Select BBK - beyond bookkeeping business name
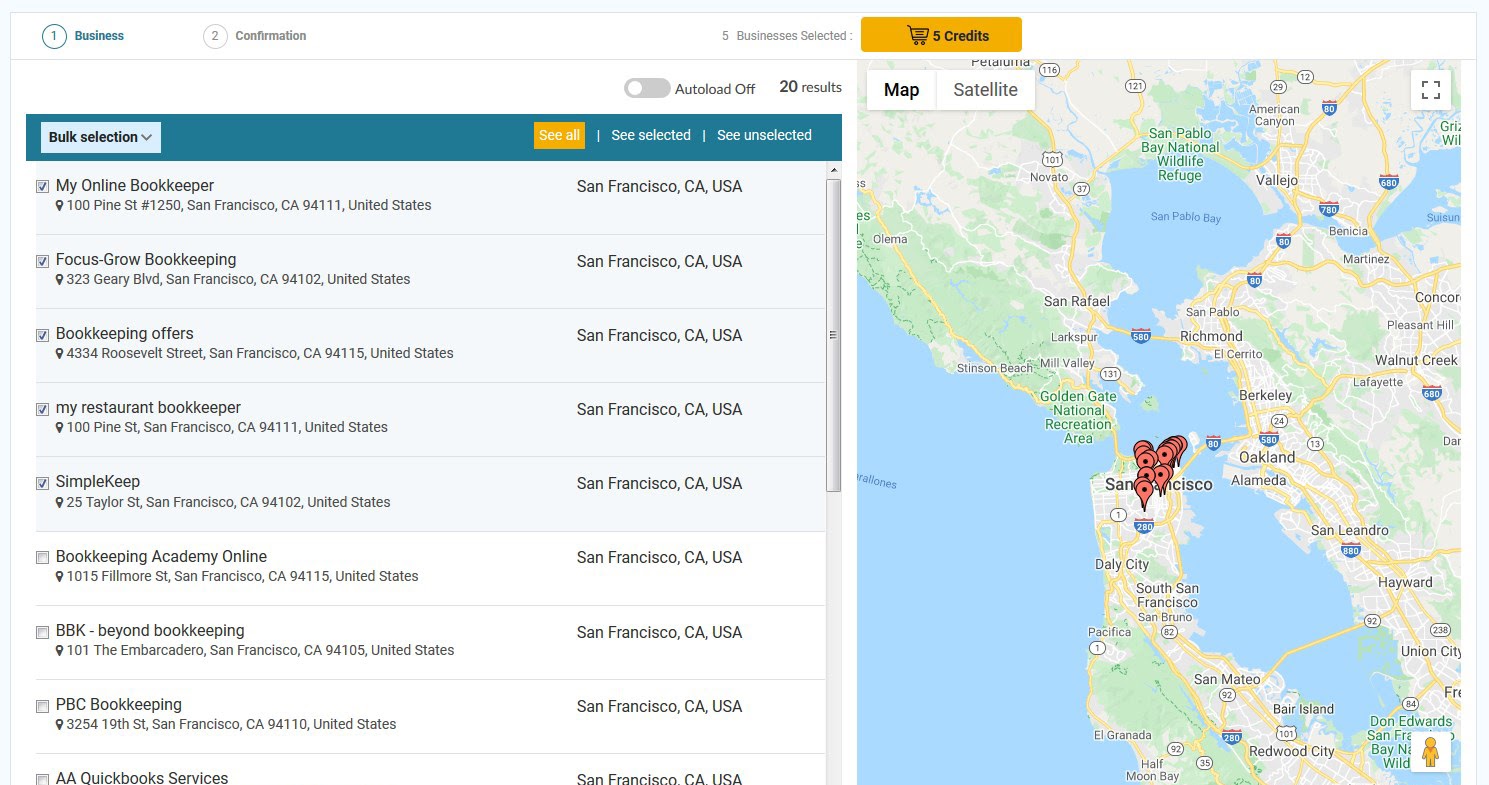1489x785 pixels. (150, 631)
